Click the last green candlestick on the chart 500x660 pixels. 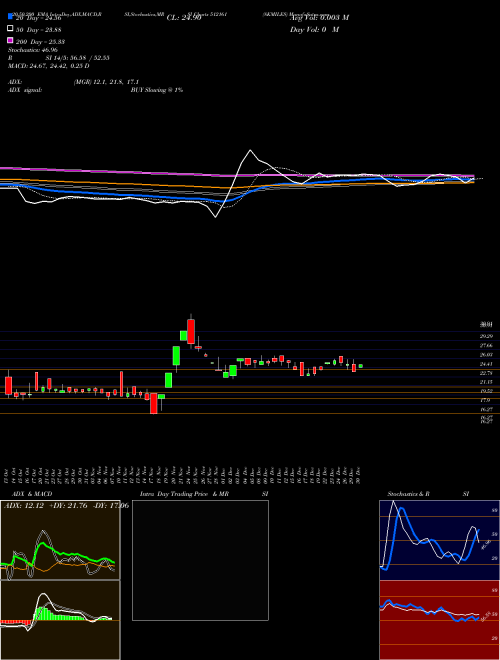tap(361, 366)
